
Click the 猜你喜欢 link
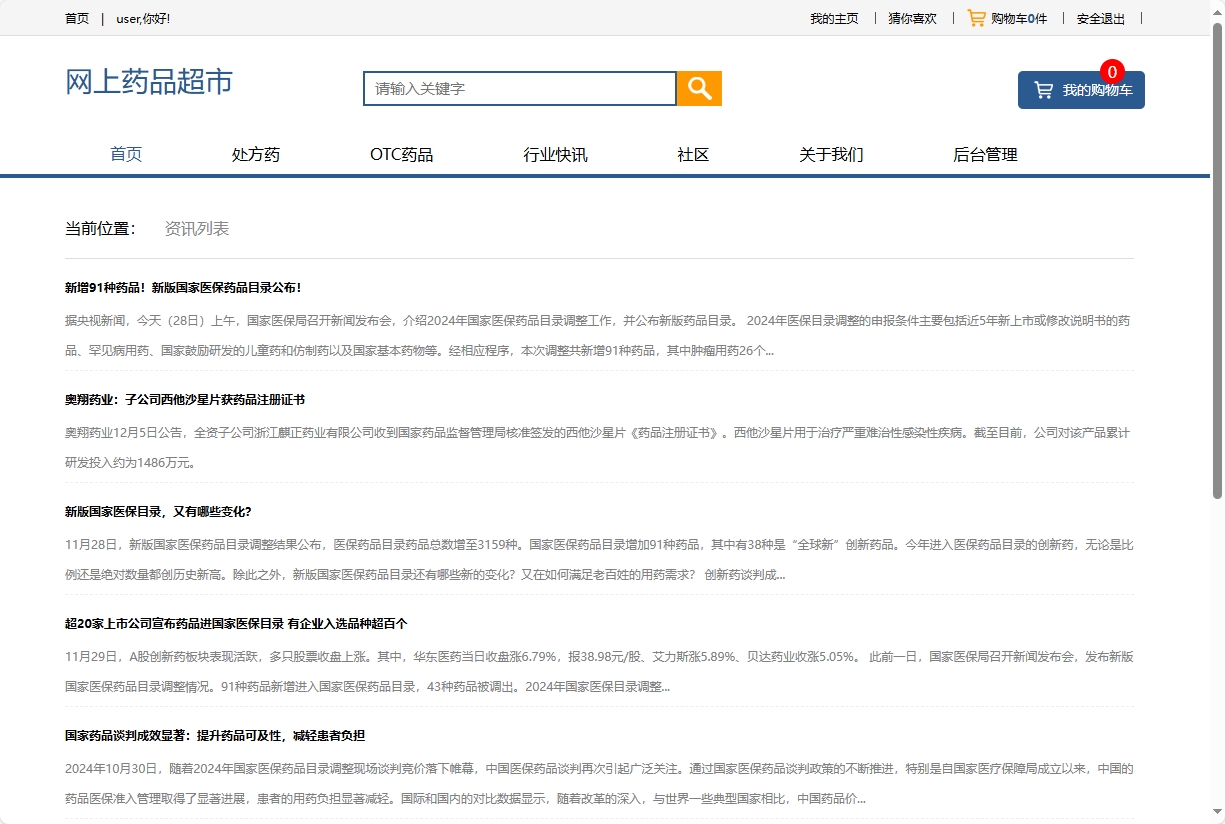point(910,17)
